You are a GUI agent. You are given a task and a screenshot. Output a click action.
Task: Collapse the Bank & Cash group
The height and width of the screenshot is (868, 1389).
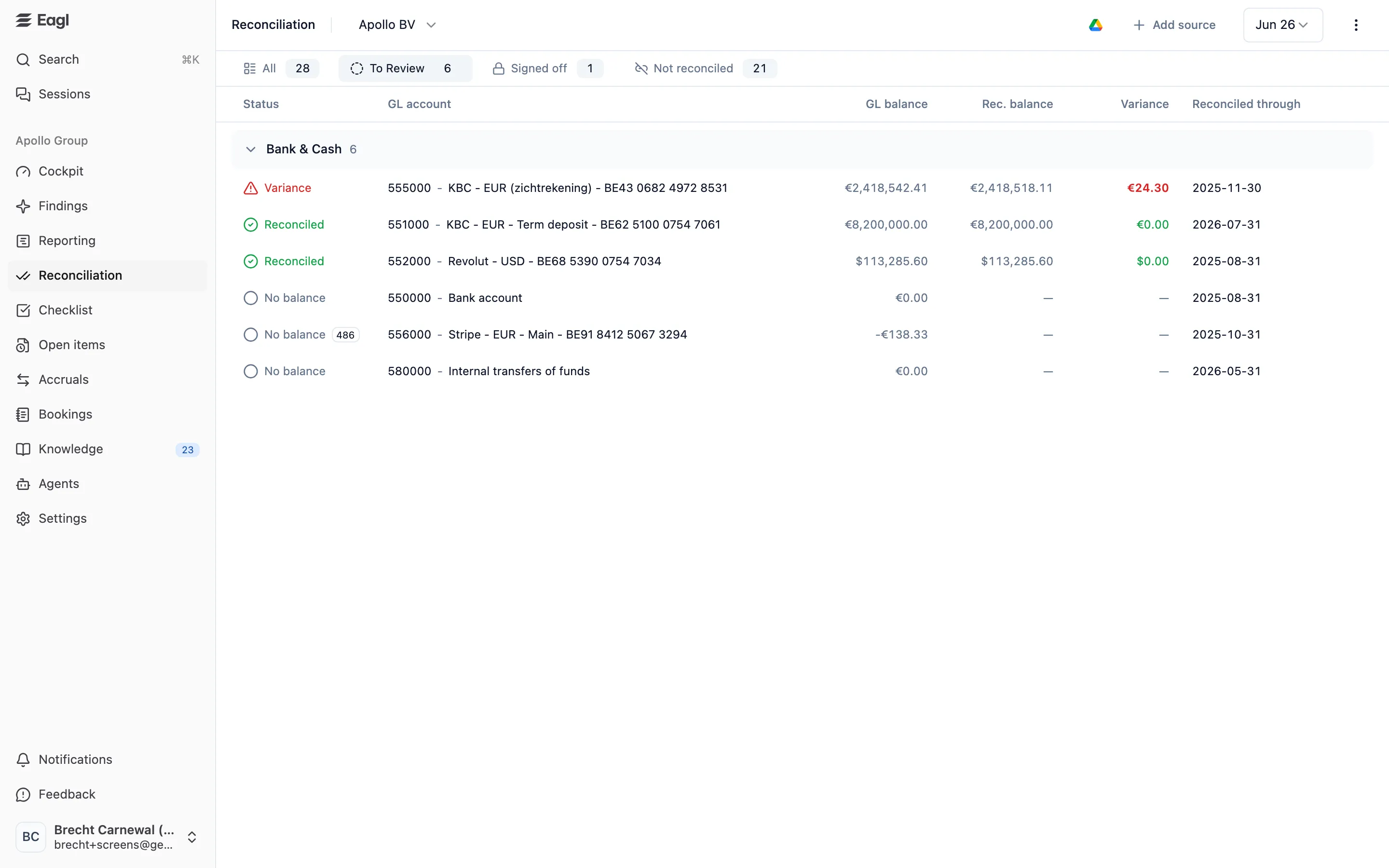[250, 149]
